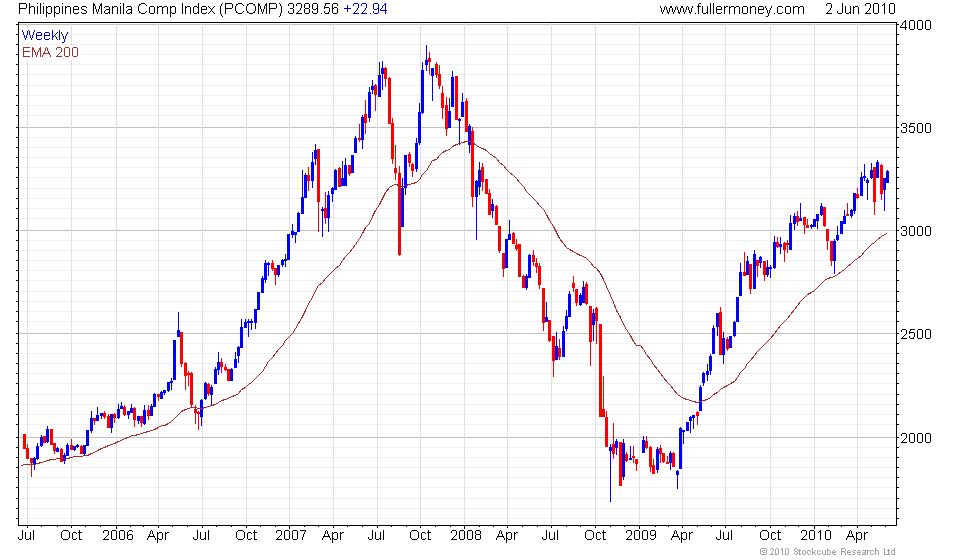Click the '2006' x-axis label
Screen dimensions: 980x560
[118, 536]
